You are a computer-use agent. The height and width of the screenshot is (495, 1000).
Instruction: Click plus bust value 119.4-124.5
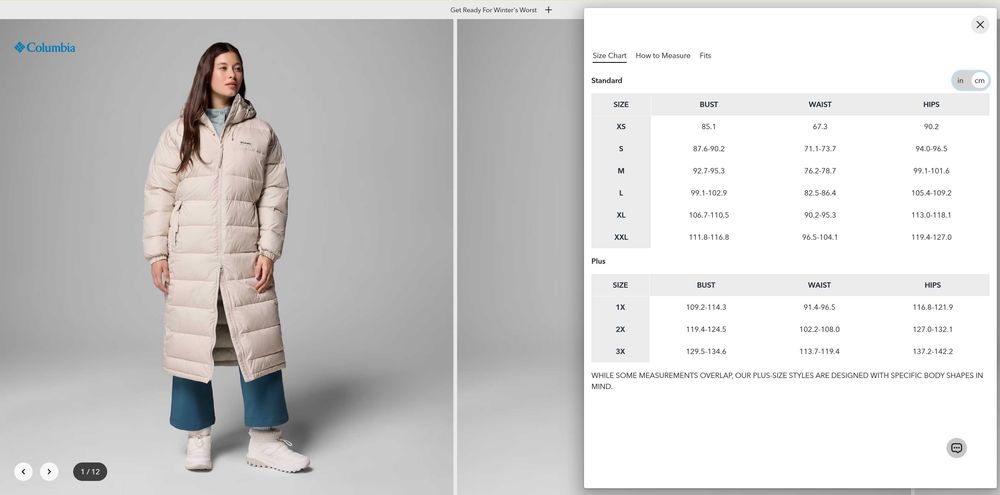point(706,329)
